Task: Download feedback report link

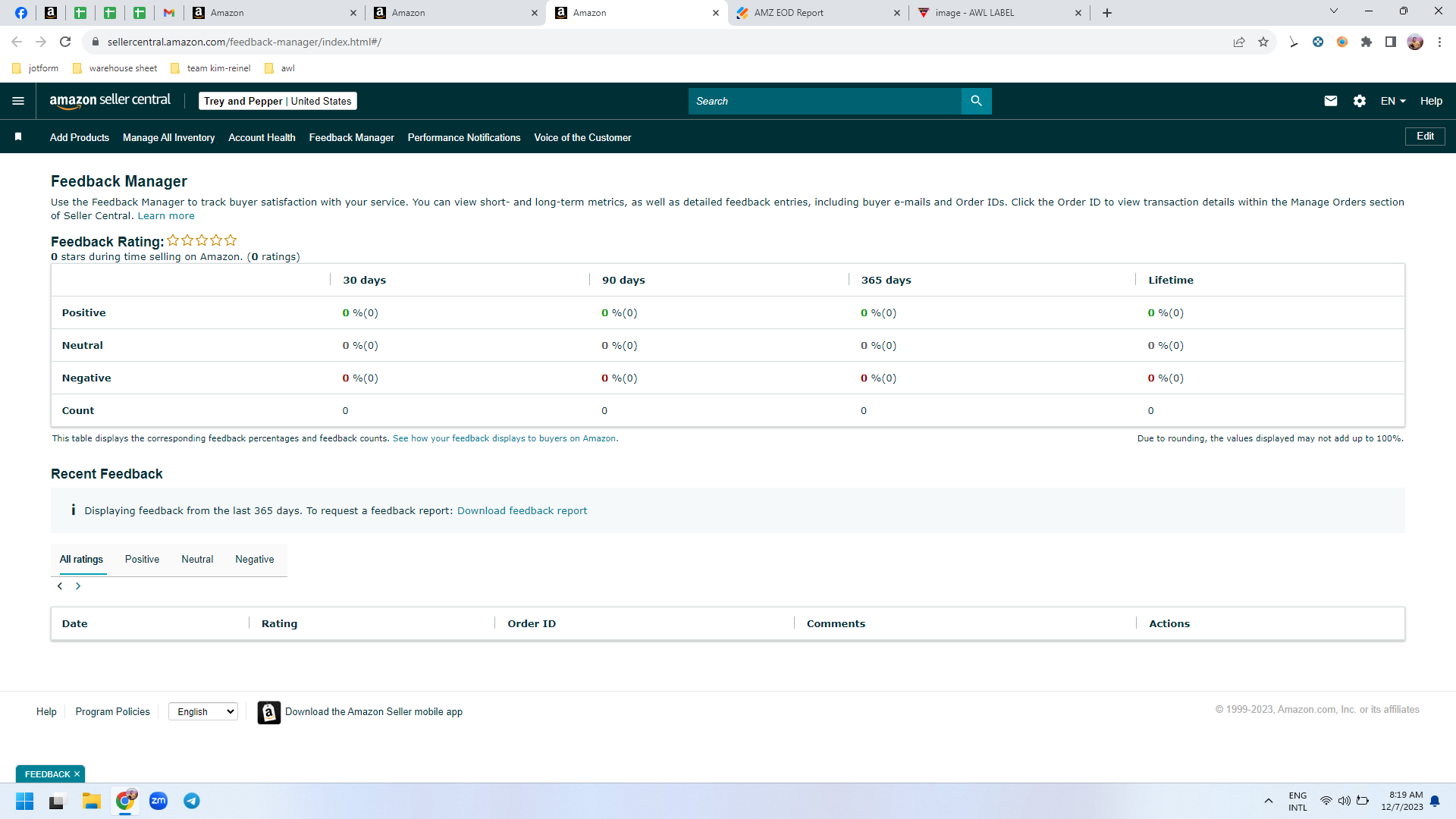Action: tap(522, 511)
